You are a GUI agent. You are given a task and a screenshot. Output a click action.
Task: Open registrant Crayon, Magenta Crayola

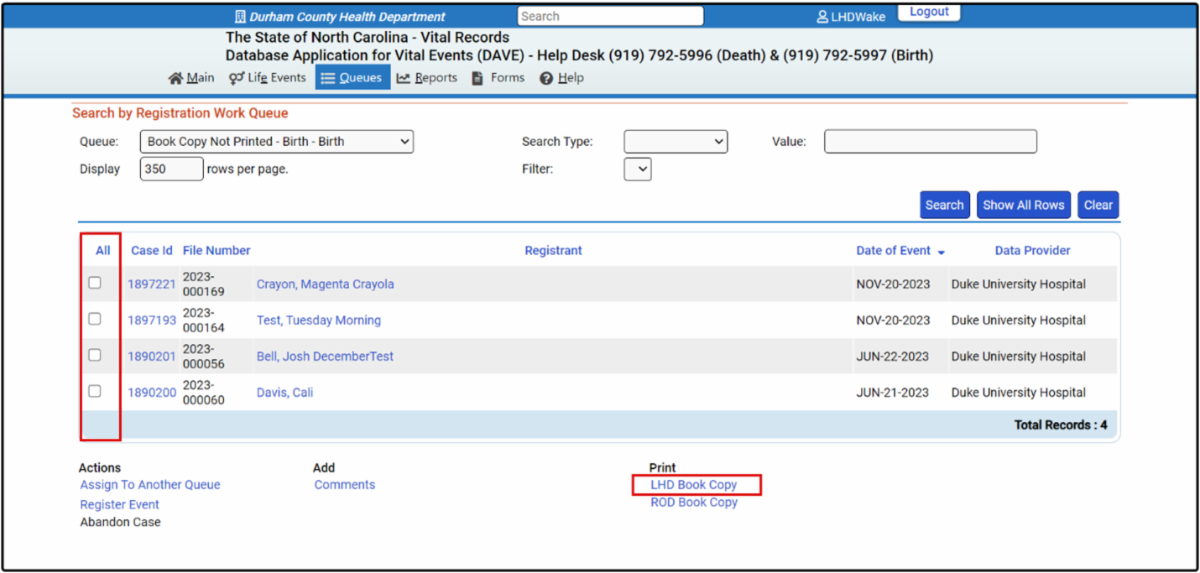point(325,285)
